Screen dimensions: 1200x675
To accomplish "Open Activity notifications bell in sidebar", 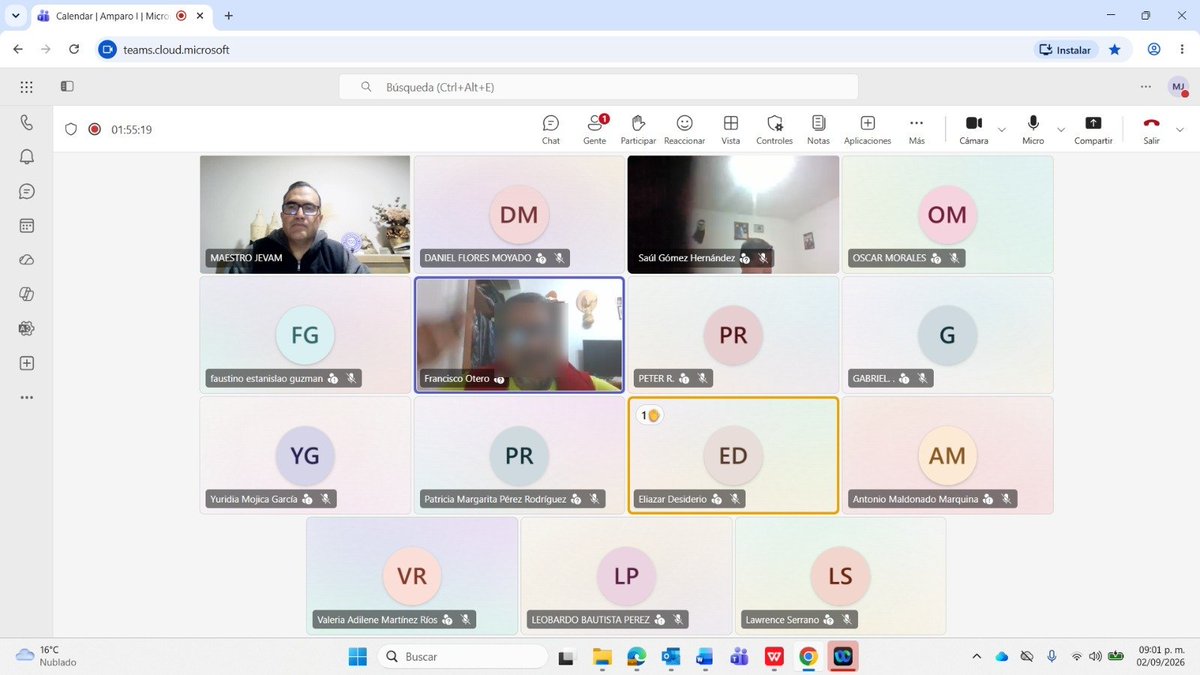I will [27, 156].
